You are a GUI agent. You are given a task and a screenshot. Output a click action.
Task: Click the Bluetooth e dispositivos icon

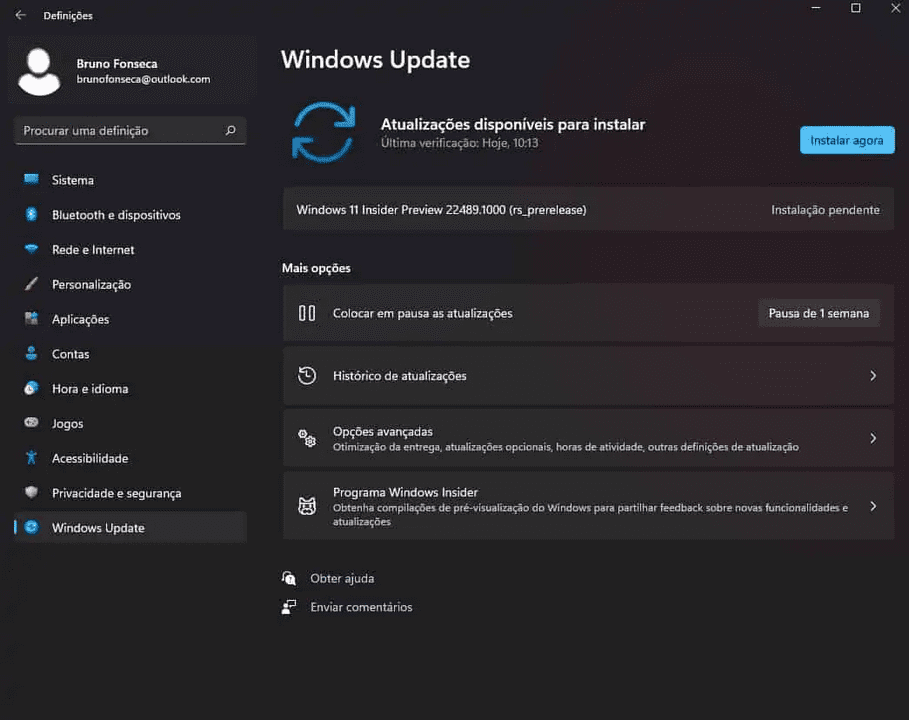32,215
